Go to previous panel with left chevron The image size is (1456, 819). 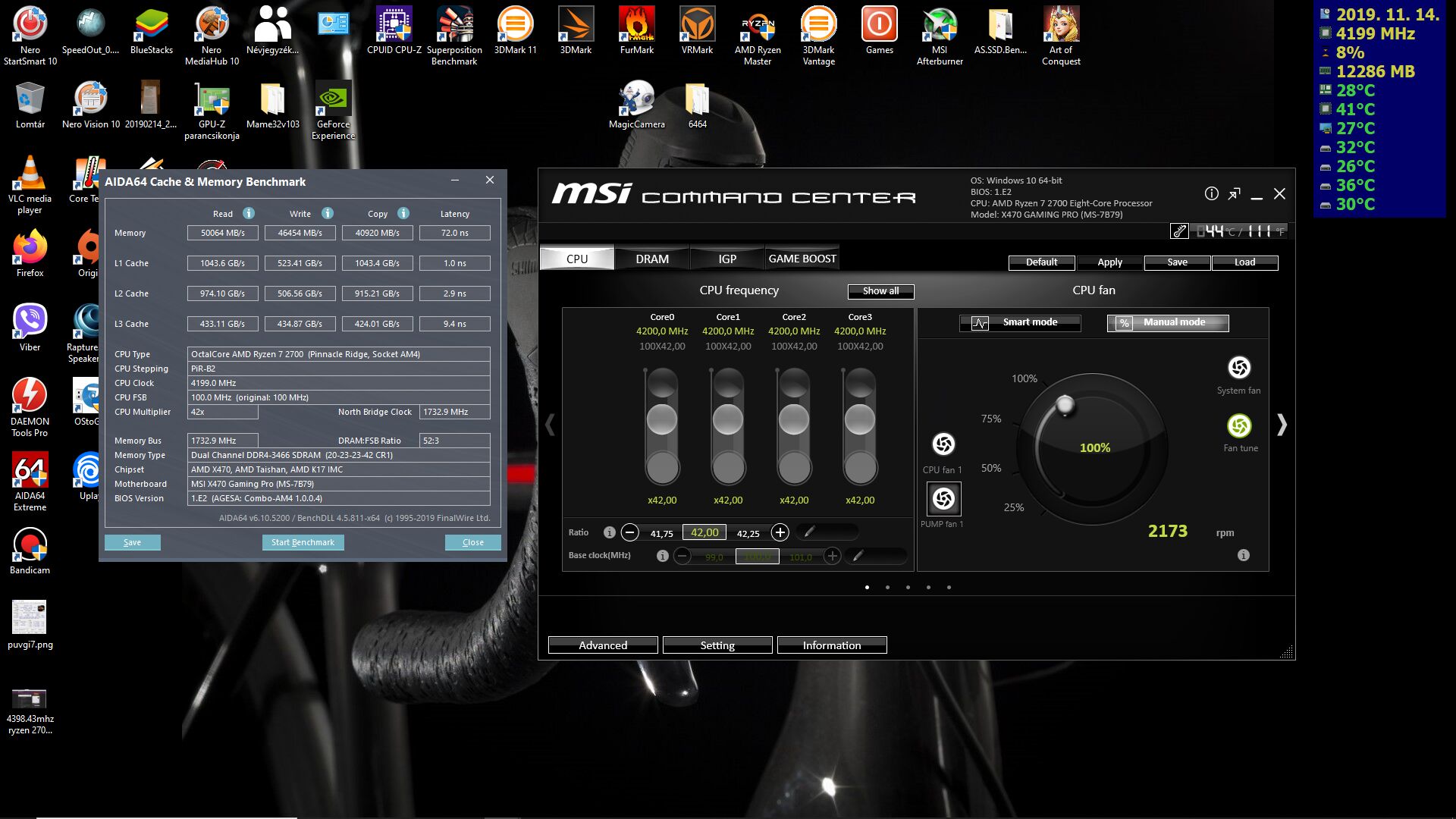click(550, 425)
